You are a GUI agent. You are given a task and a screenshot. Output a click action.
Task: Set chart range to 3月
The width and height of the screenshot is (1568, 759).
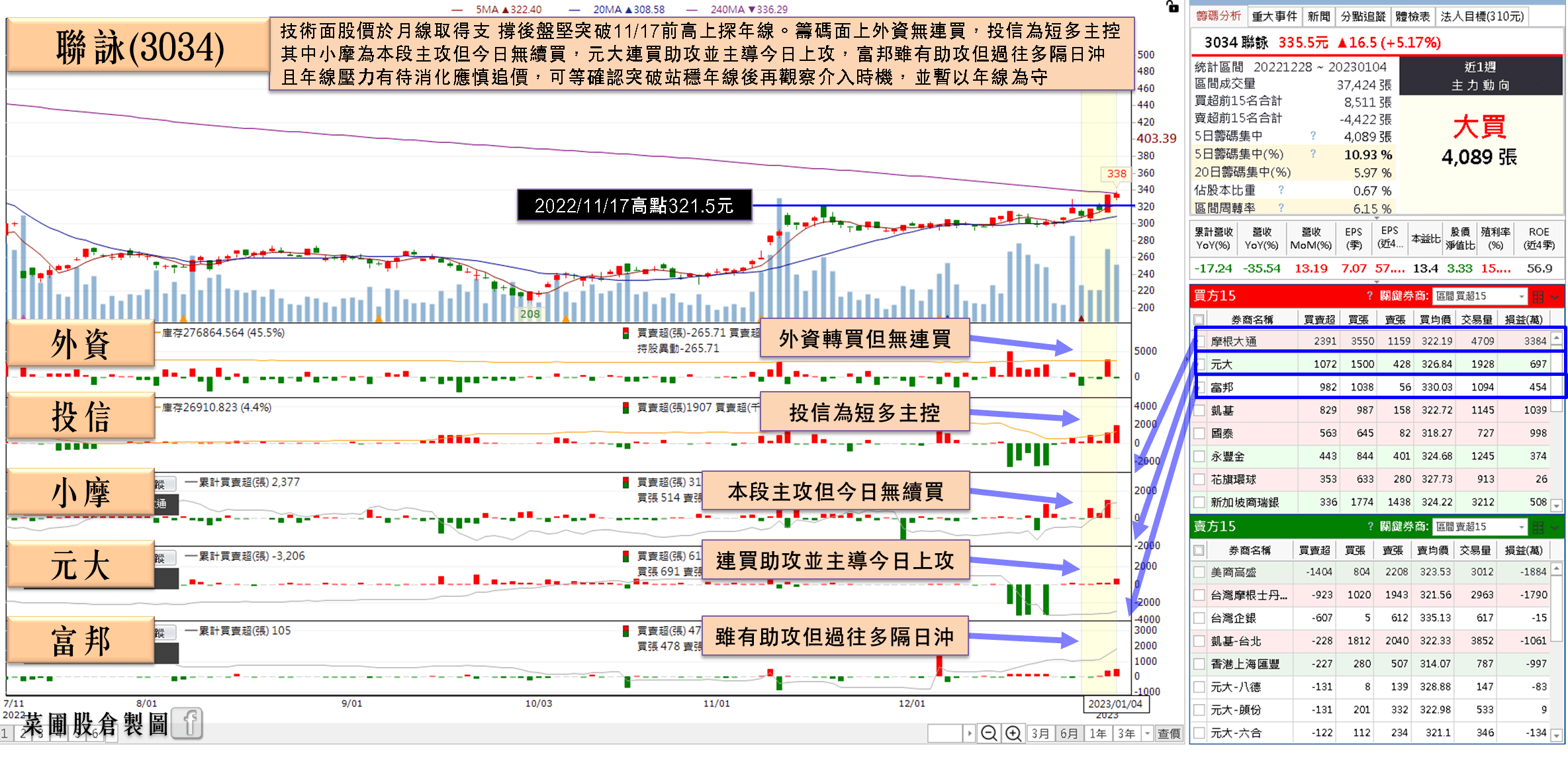click(x=1040, y=733)
